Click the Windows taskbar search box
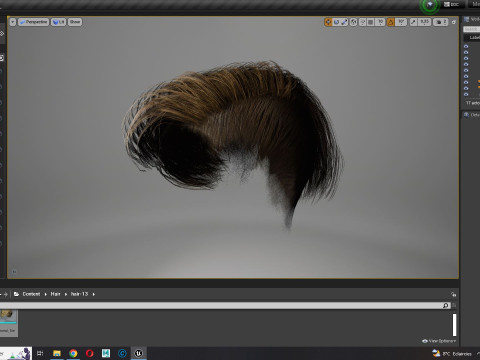 (16, 353)
